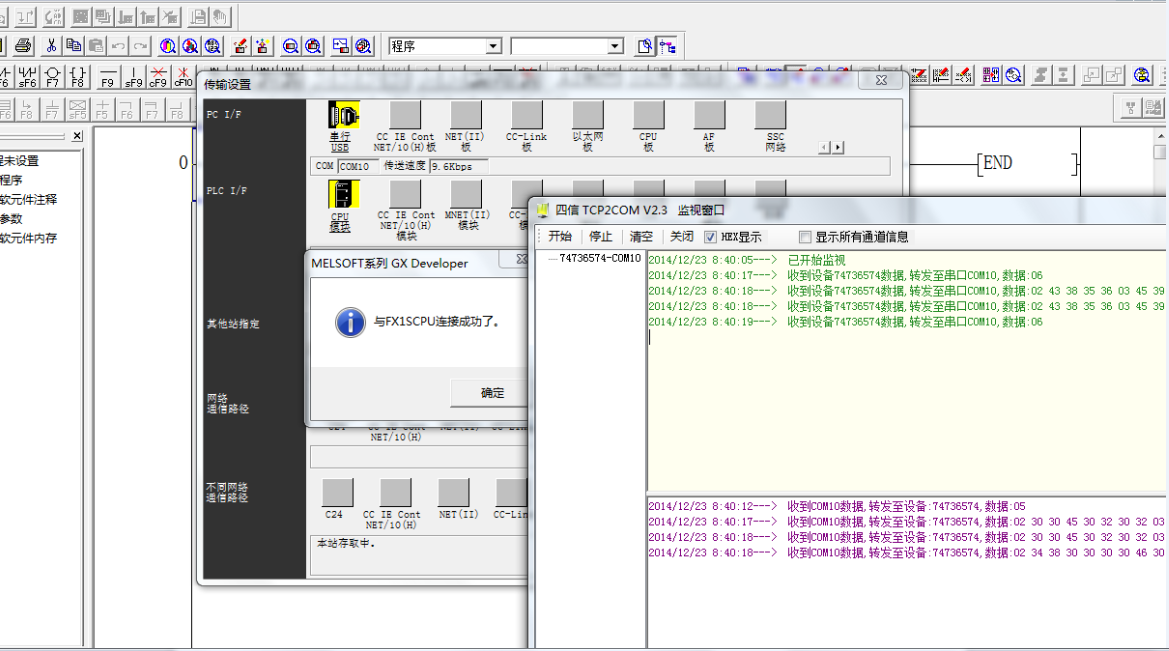Screen dimensions: 1169x651
Task: Insert normally open contact sF6
Action: click(28, 77)
